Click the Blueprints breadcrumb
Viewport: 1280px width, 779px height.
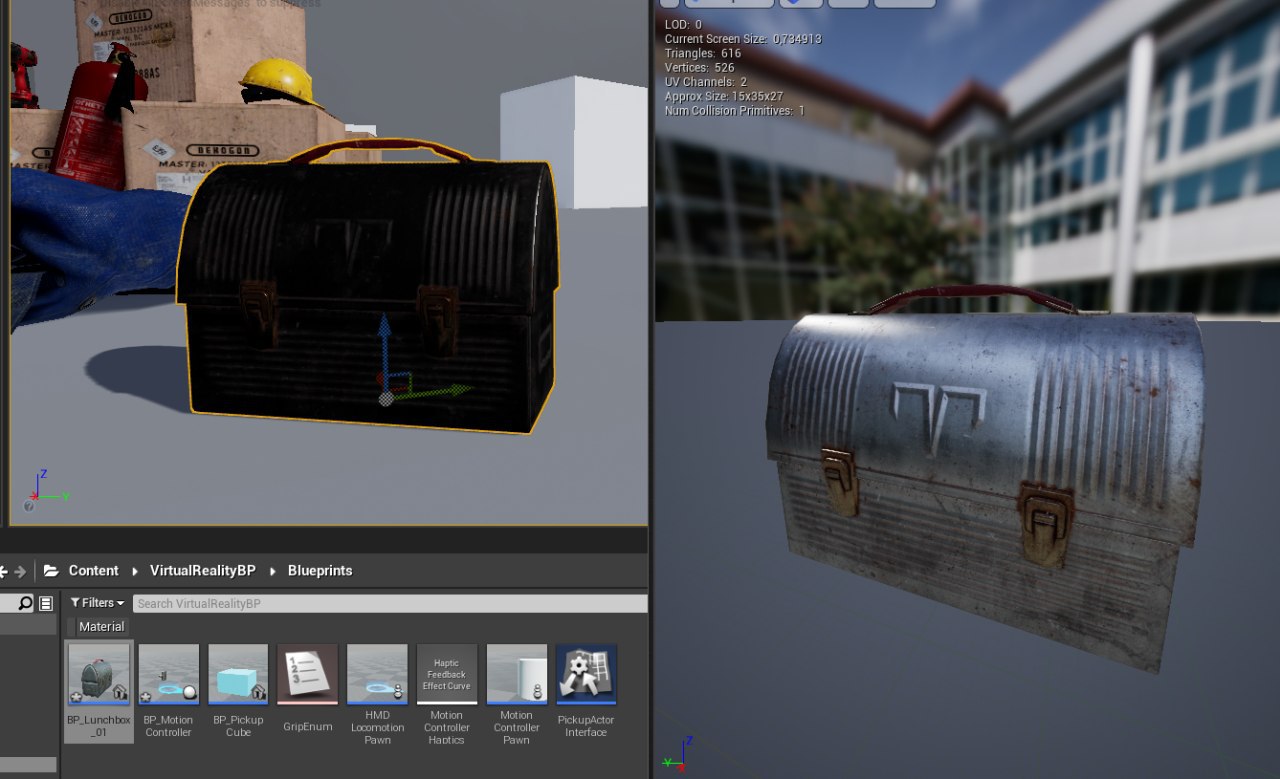(320, 571)
